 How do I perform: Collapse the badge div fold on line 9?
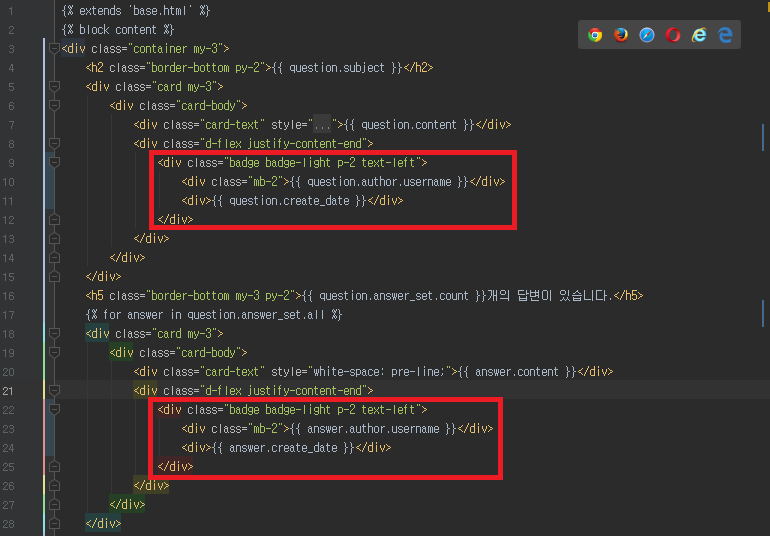[55, 162]
